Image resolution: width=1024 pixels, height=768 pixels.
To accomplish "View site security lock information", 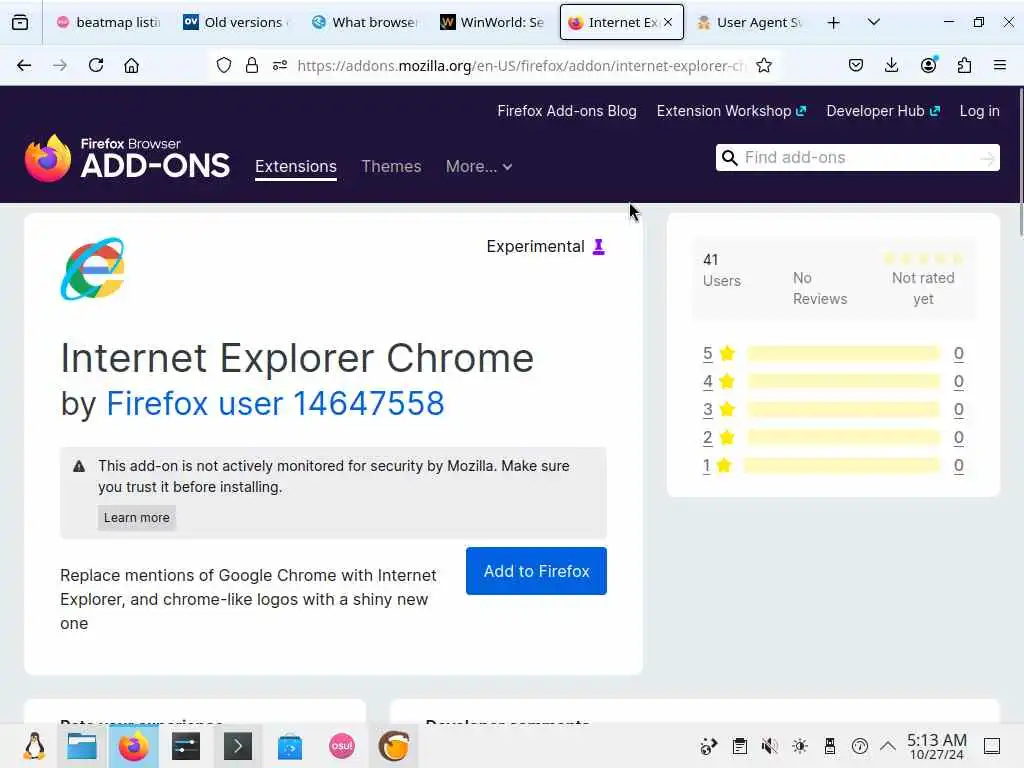I will point(251,65).
